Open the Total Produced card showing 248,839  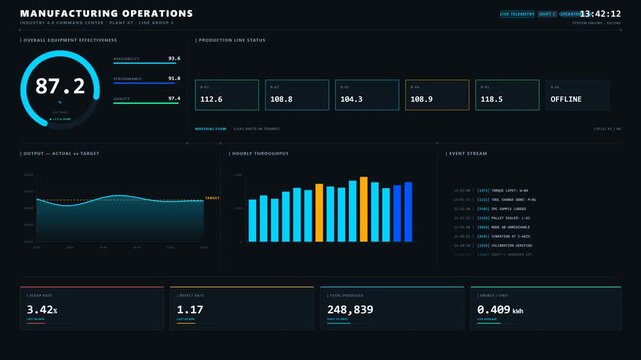(x=392, y=308)
